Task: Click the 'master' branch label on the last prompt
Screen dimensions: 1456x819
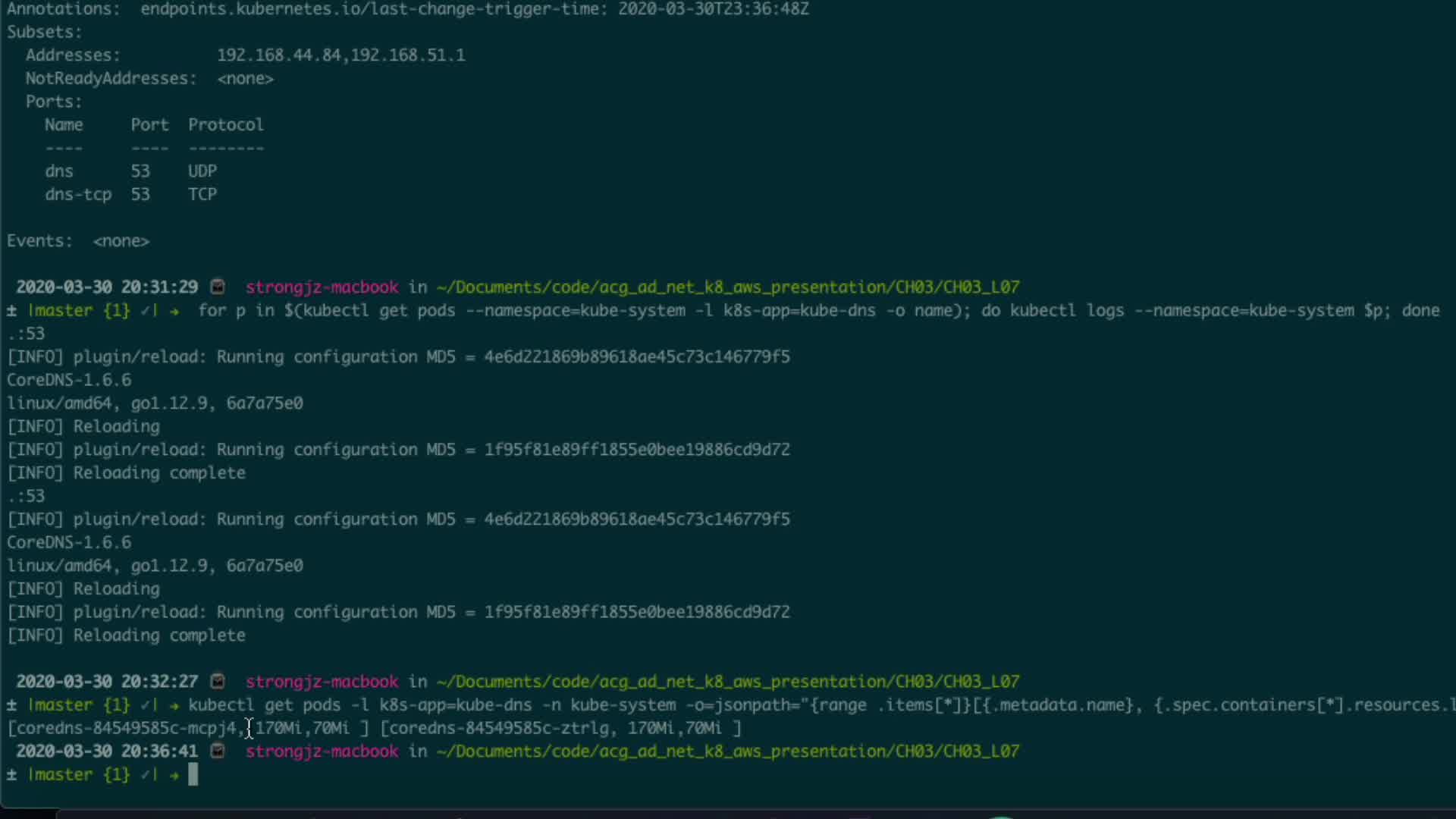Action: click(x=64, y=775)
